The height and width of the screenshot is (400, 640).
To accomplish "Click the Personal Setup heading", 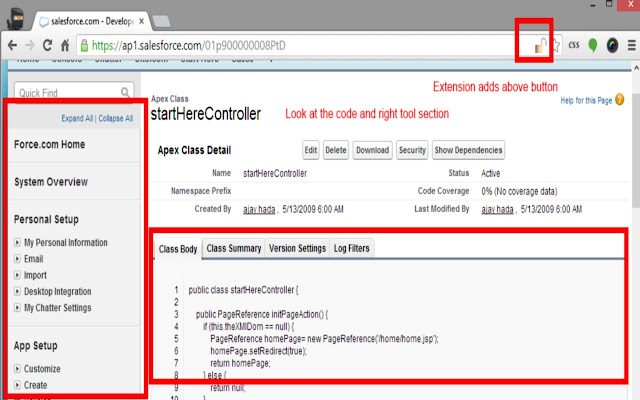I will click(x=46, y=220).
